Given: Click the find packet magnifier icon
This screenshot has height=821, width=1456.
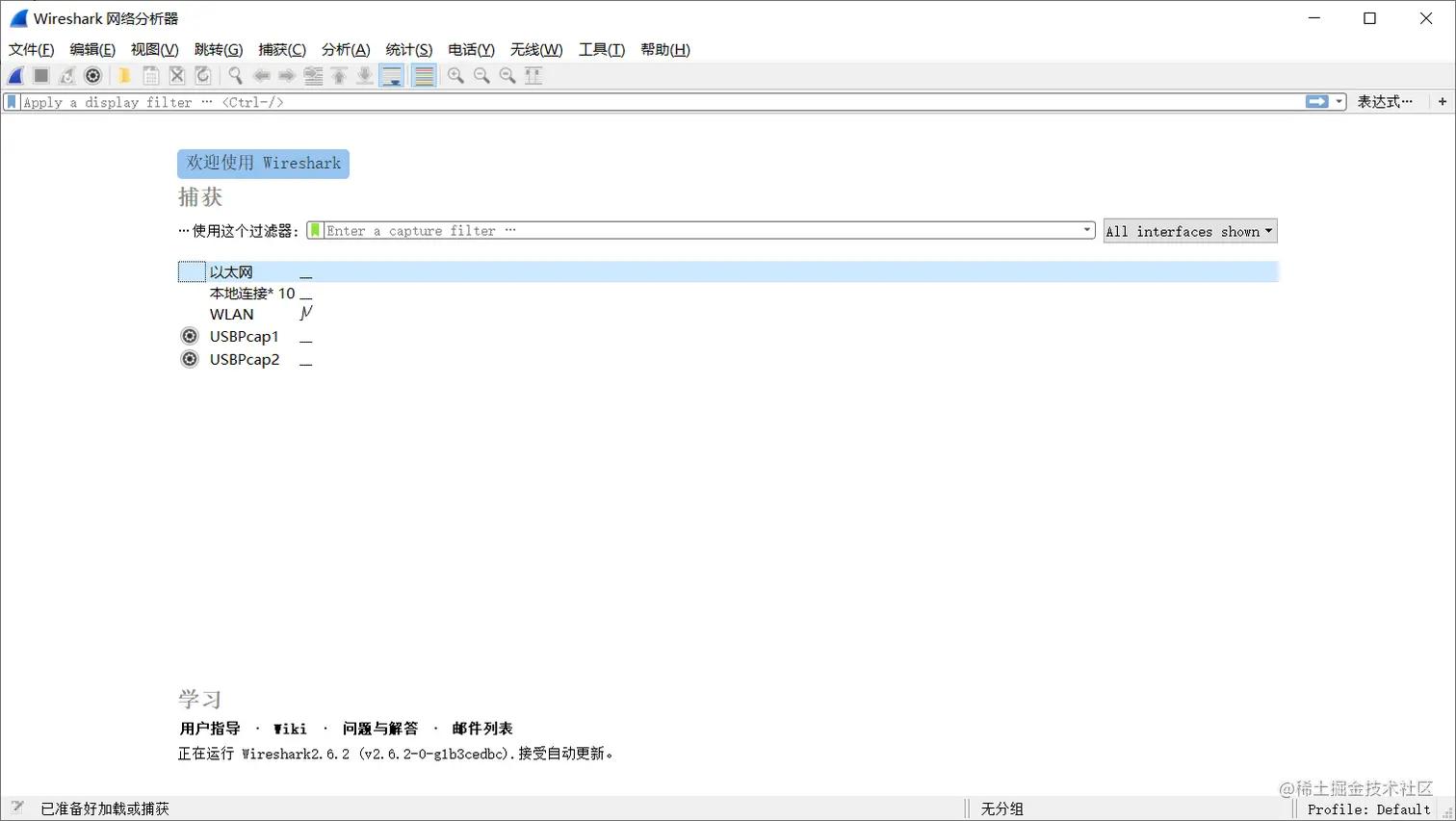Looking at the screenshot, I should tap(235, 76).
